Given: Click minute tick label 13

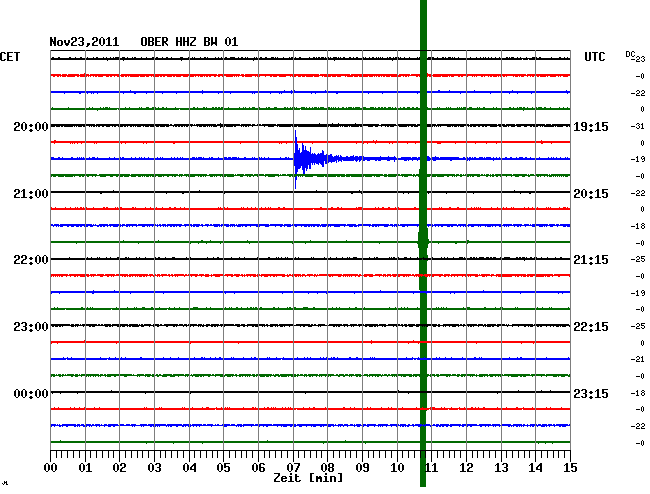Looking at the screenshot, I should [x=501, y=468].
